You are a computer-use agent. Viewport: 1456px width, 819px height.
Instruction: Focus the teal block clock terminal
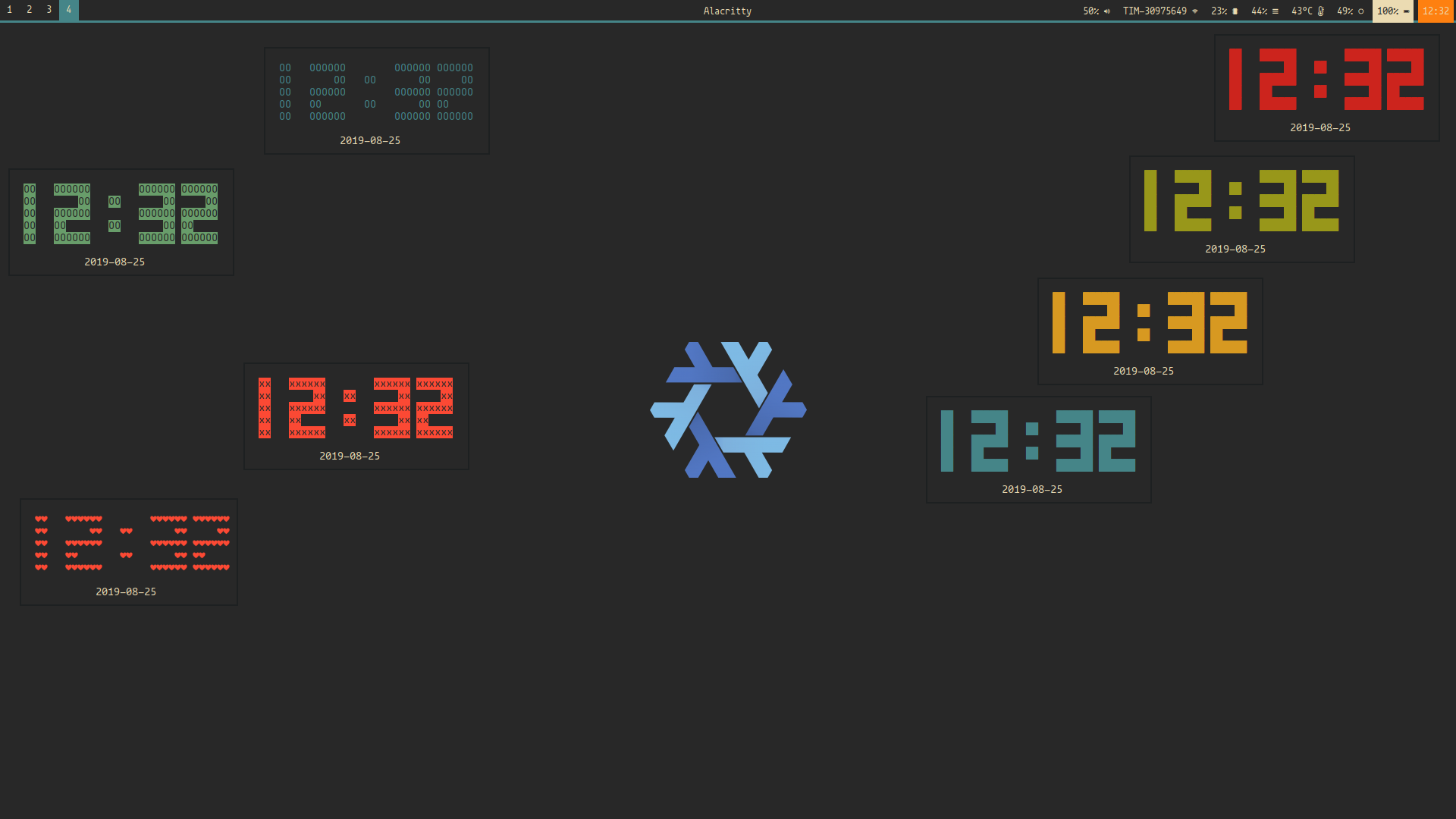tap(1038, 450)
